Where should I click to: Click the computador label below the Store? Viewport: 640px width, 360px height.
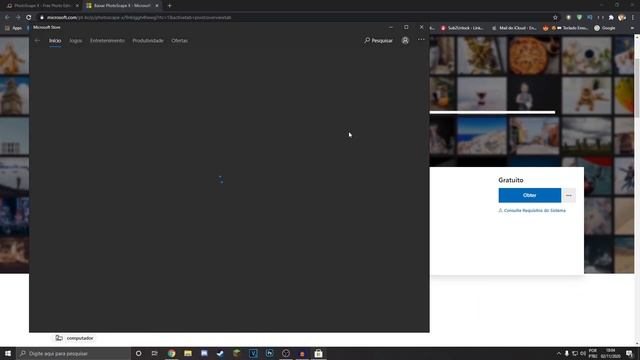point(80,338)
